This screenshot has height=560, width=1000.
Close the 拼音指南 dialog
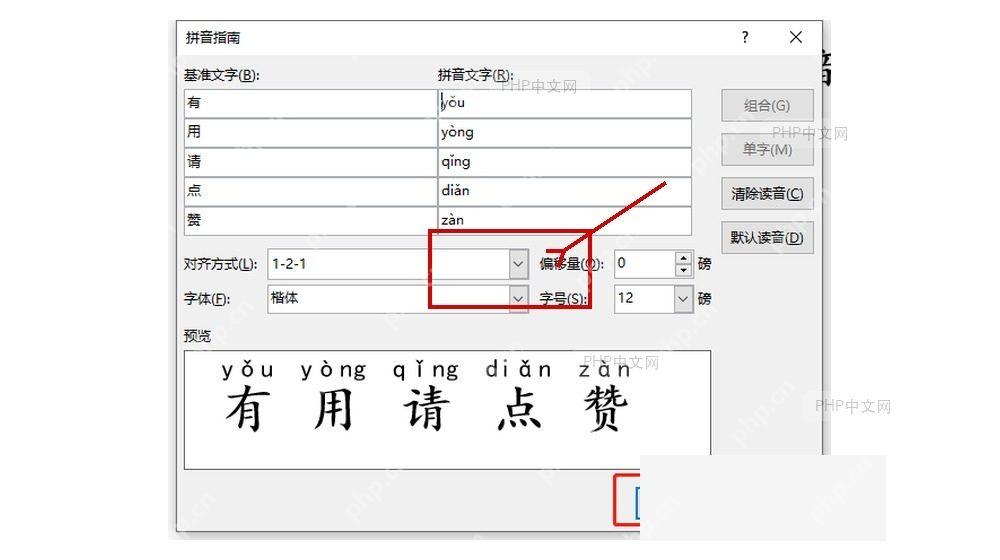coord(796,37)
